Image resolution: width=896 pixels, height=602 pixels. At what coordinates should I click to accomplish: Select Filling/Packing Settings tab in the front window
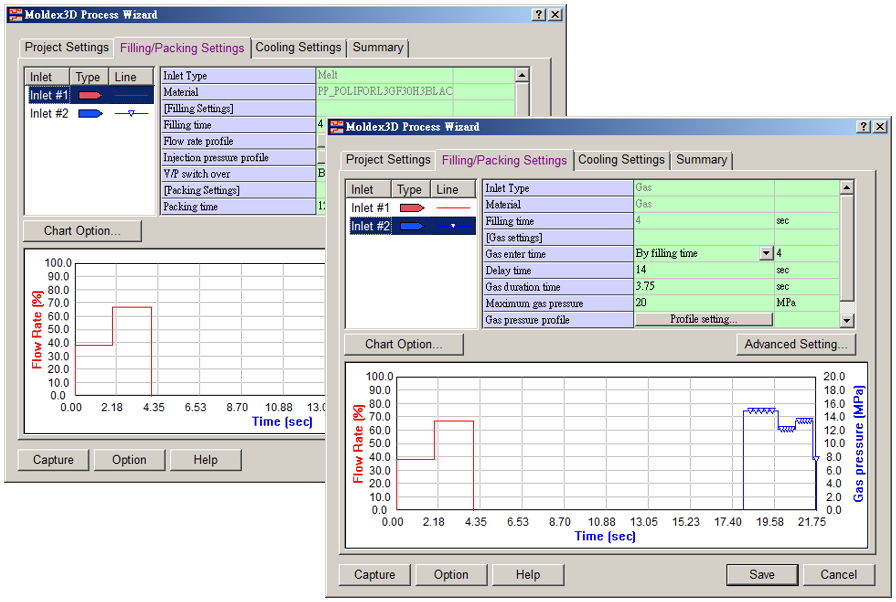(x=504, y=160)
